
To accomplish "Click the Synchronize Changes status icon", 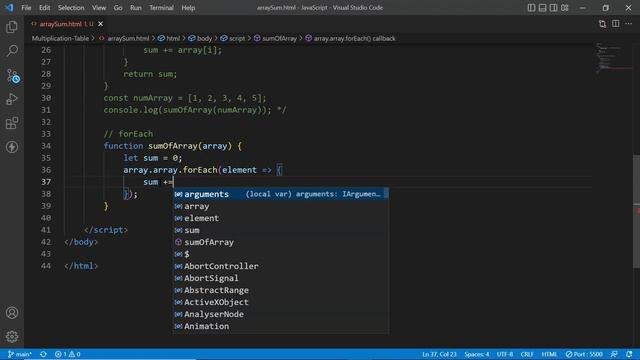I will 43,354.
